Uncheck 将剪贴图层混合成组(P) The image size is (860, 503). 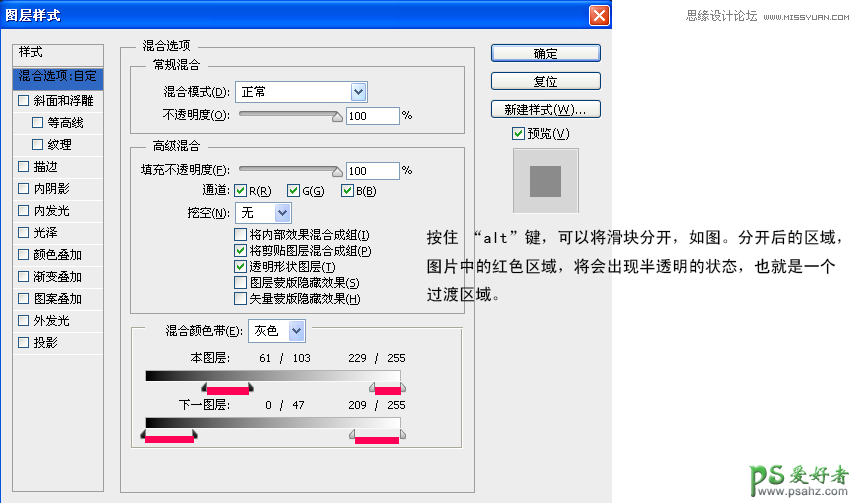click(240, 251)
